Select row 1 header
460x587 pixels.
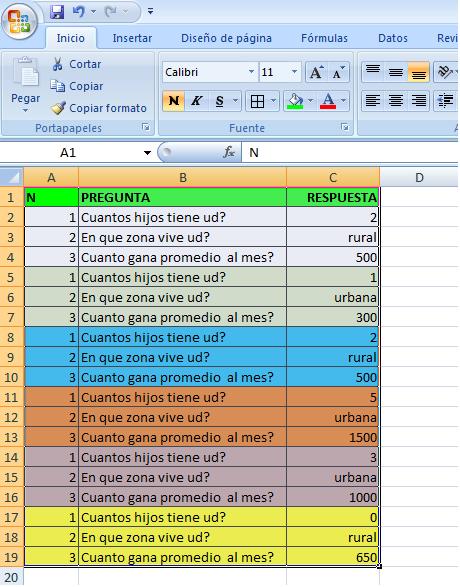pos(11,197)
